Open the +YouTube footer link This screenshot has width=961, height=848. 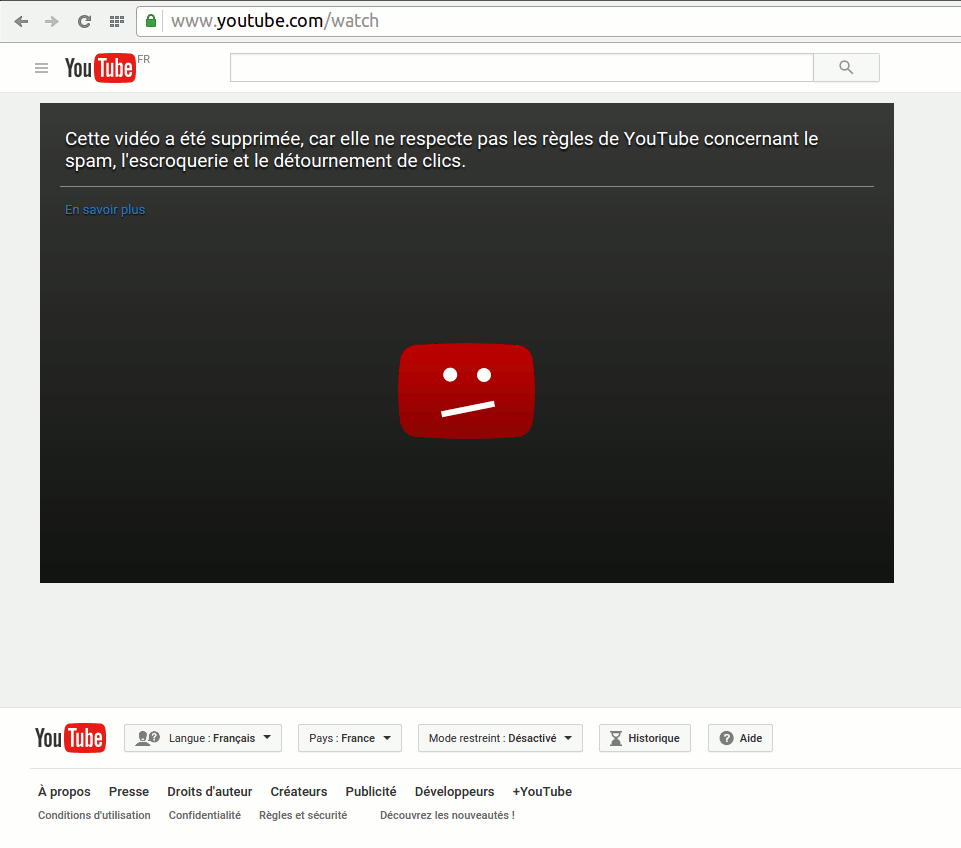542,792
